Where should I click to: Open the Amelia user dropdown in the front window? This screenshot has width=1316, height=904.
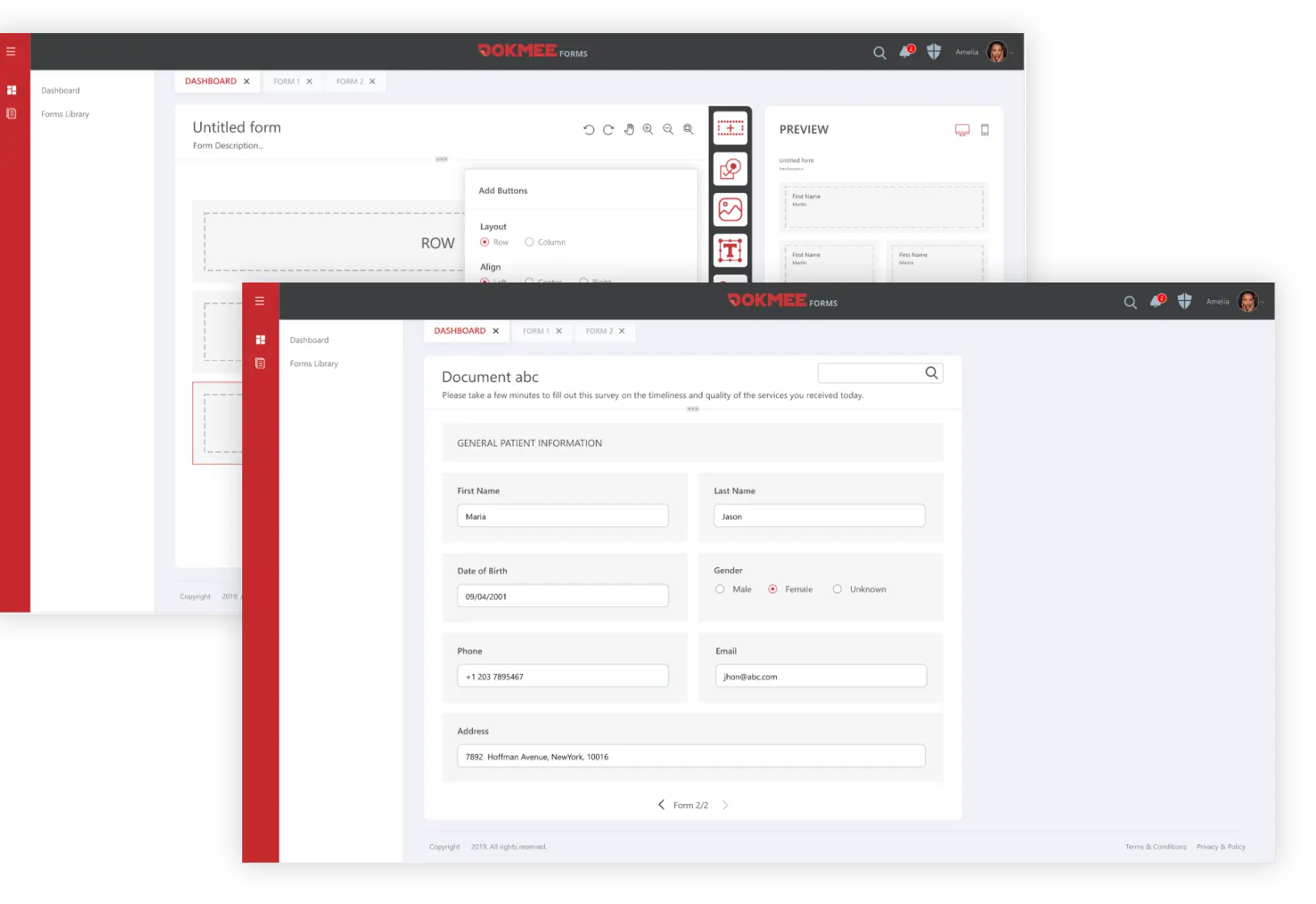(x=1263, y=303)
